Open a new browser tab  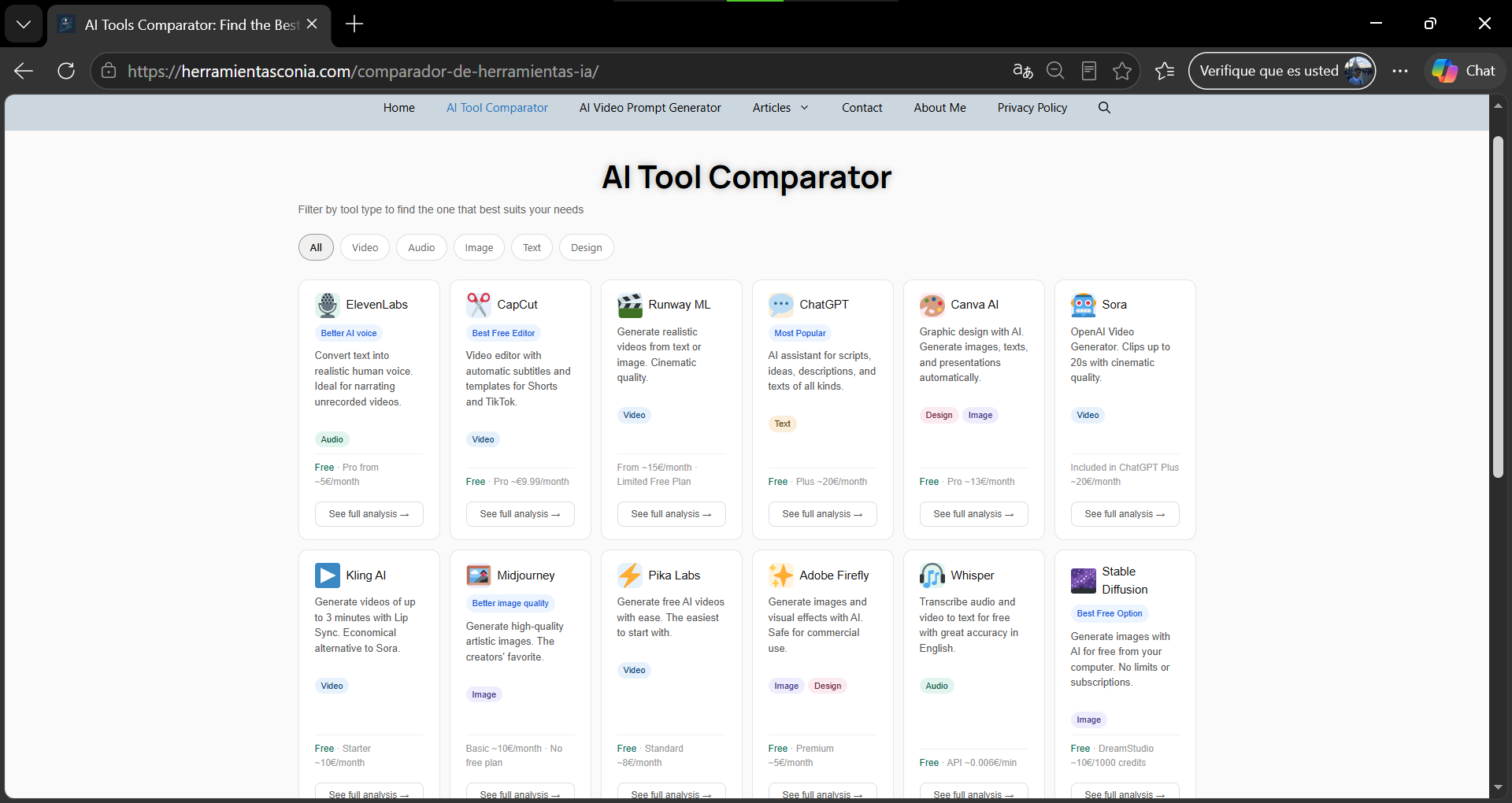(x=354, y=24)
